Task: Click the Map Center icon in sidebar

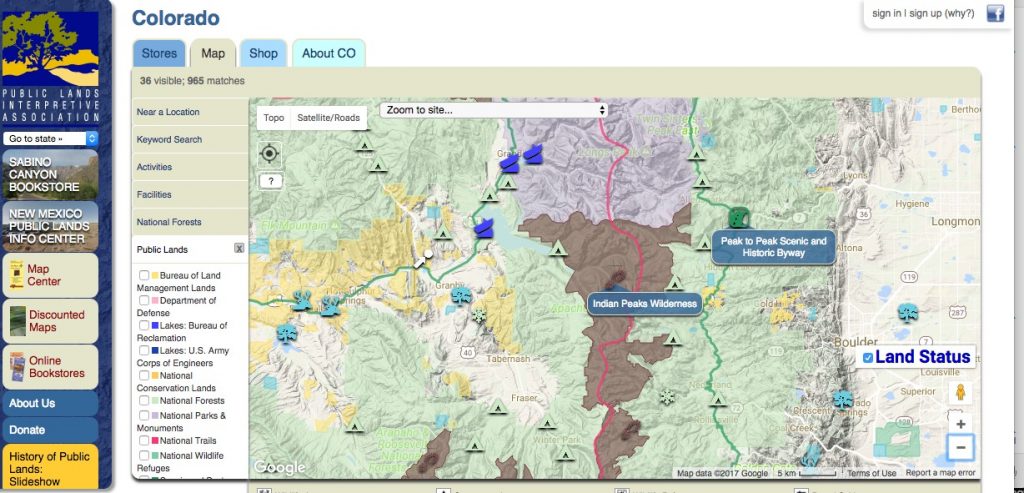Action: pos(17,275)
